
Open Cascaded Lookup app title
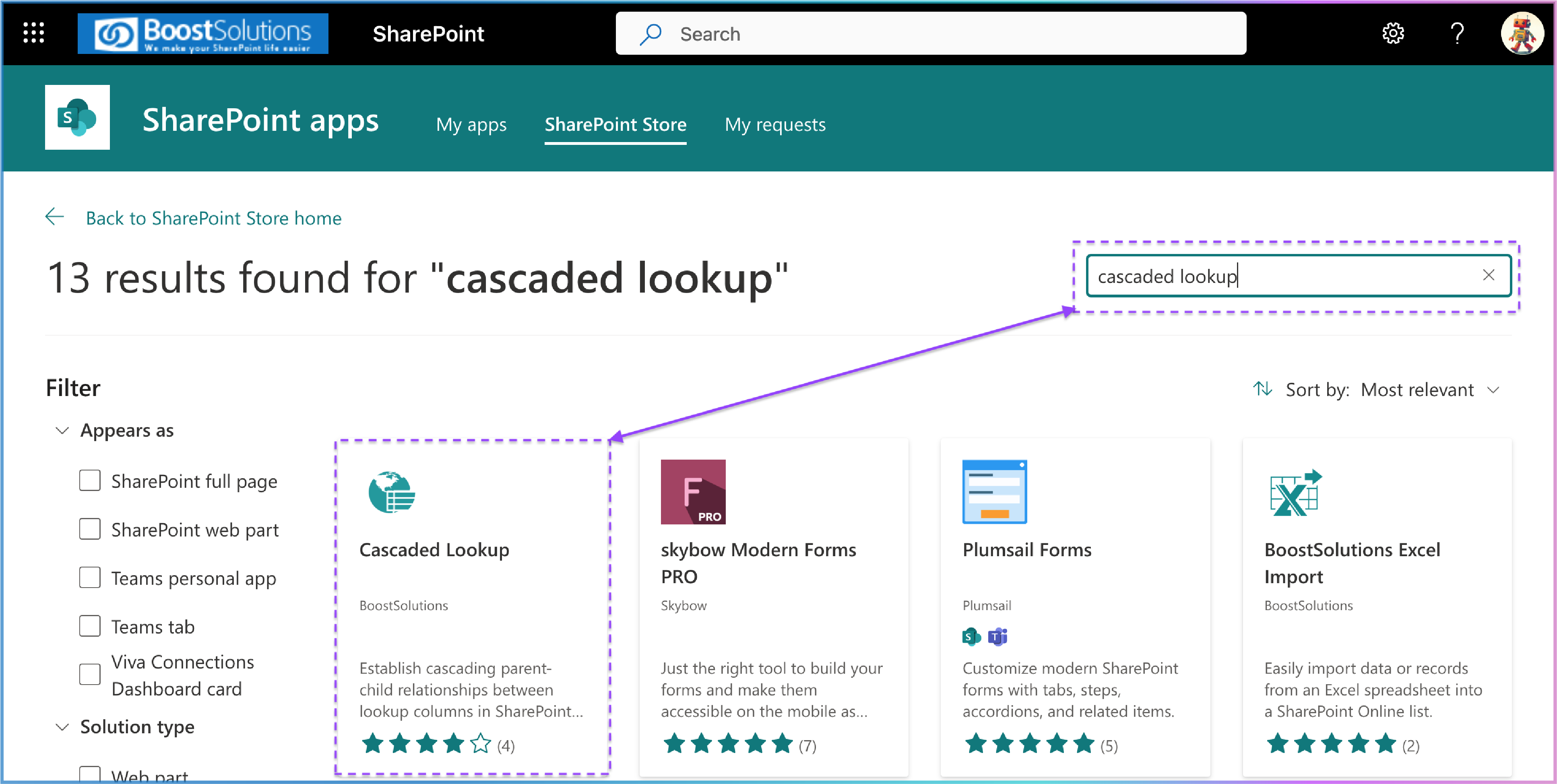coord(434,549)
